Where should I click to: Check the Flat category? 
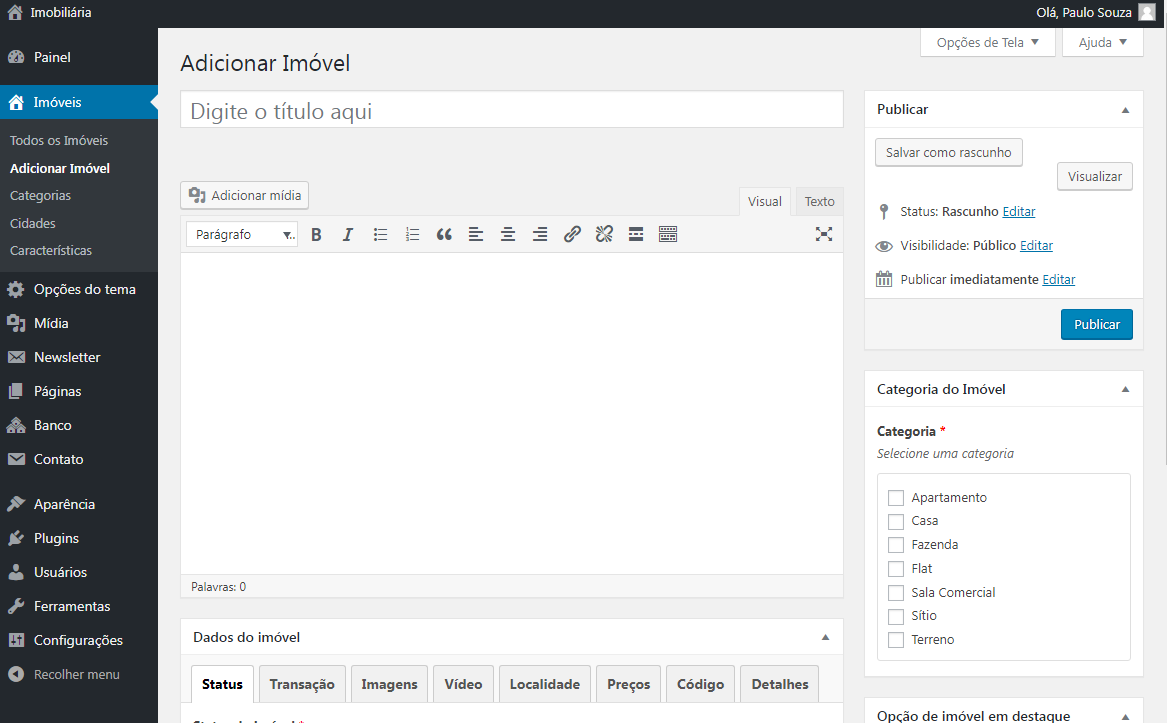click(x=896, y=569)
